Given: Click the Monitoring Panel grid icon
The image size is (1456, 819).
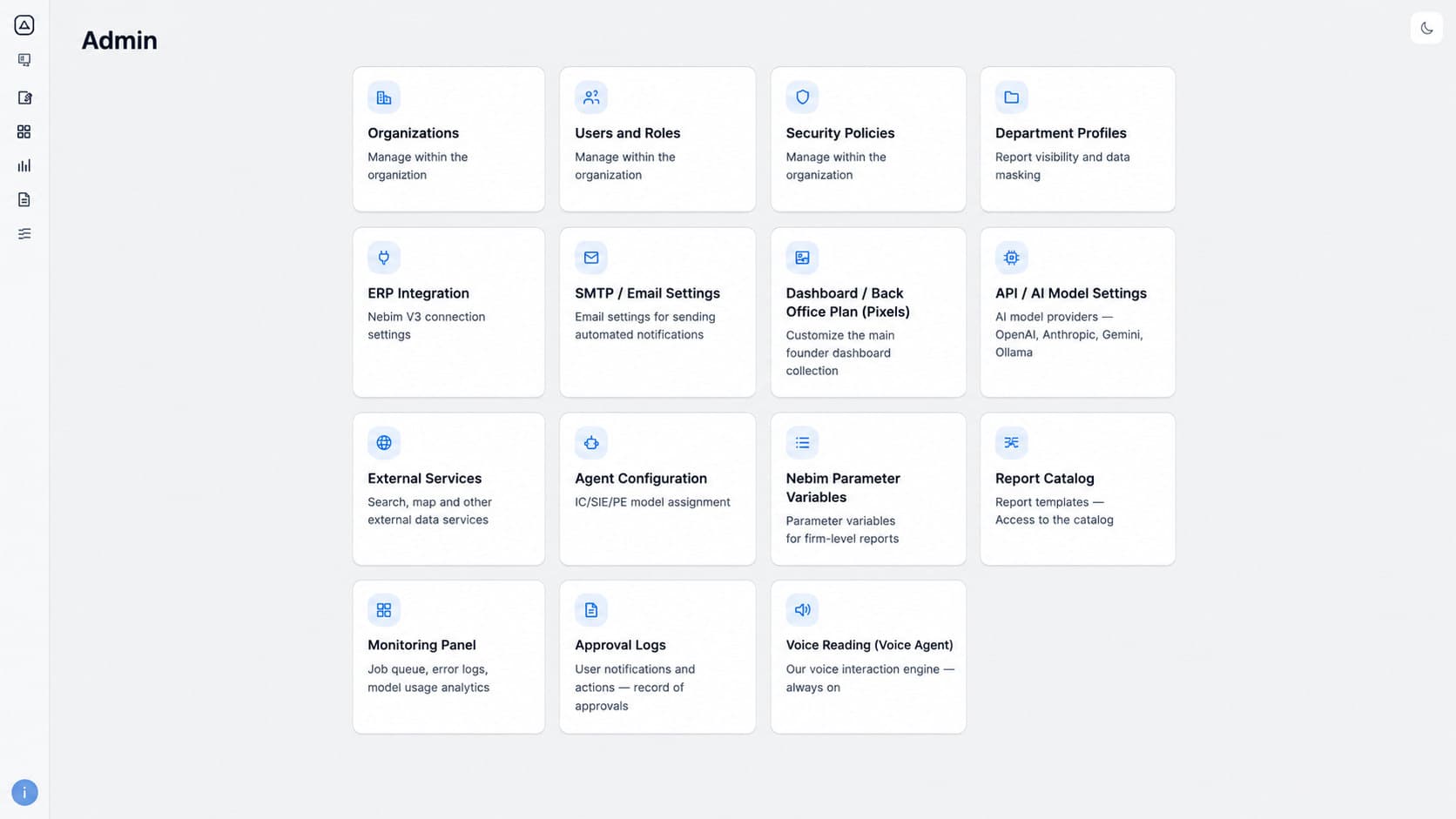Looking at the screenshot, I should tap(384, 610).
